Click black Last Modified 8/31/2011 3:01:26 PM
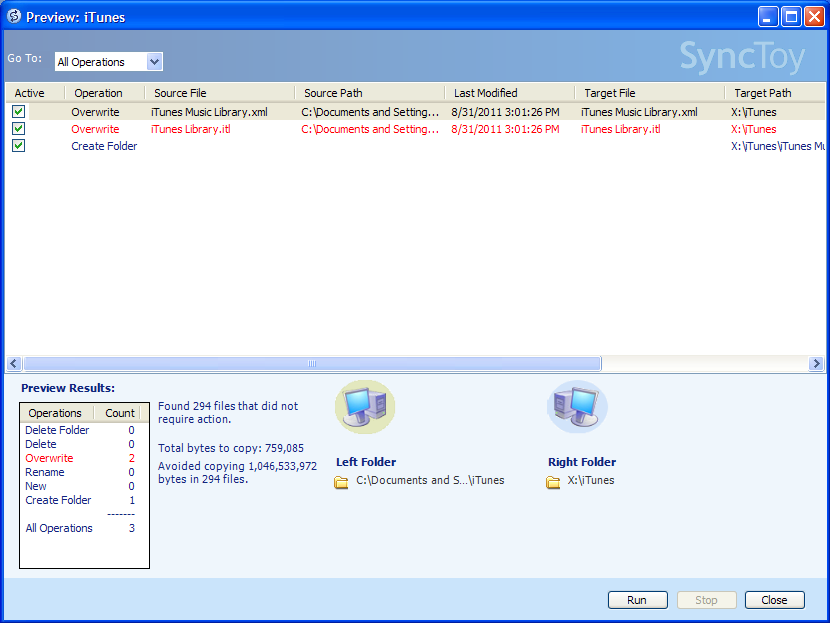 coord(505,112)
